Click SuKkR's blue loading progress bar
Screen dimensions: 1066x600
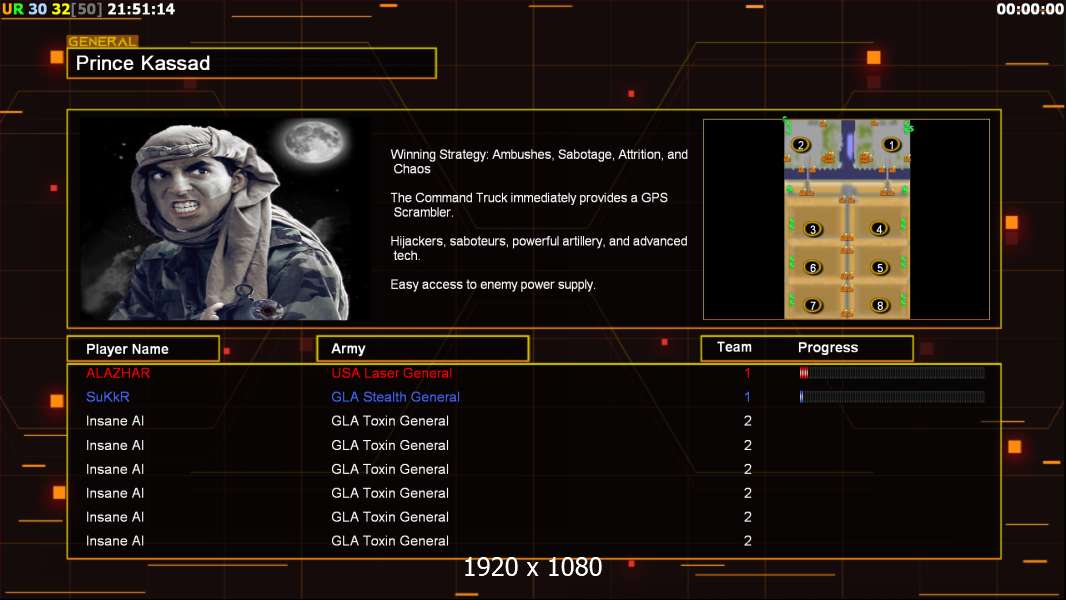tap(892, 396)
